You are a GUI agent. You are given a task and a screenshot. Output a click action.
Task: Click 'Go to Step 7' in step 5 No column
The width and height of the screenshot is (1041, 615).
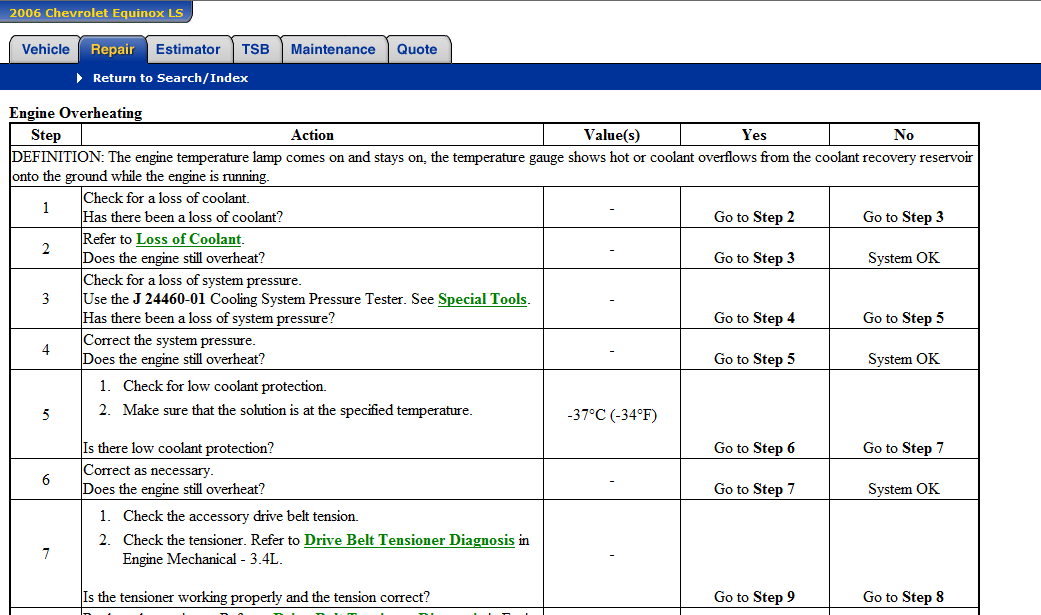904,448
